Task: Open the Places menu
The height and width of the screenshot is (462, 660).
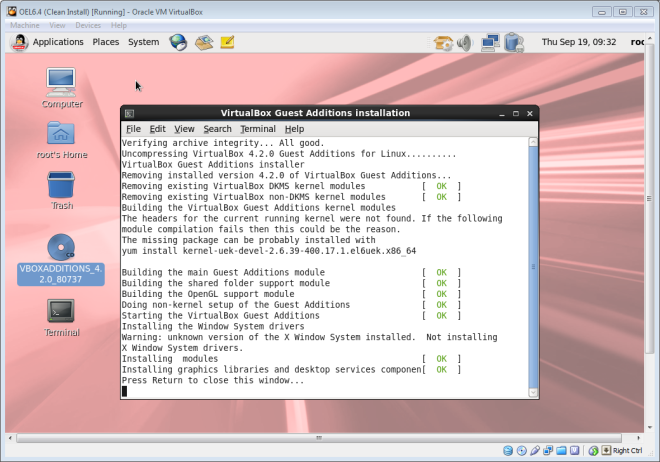Action: [106, 42]
